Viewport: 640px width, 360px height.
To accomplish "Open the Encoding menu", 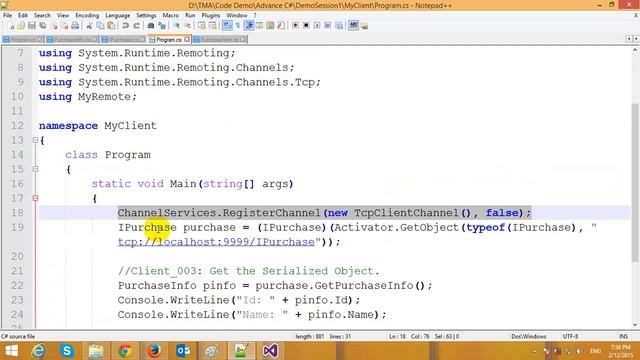I will (87, 15).
